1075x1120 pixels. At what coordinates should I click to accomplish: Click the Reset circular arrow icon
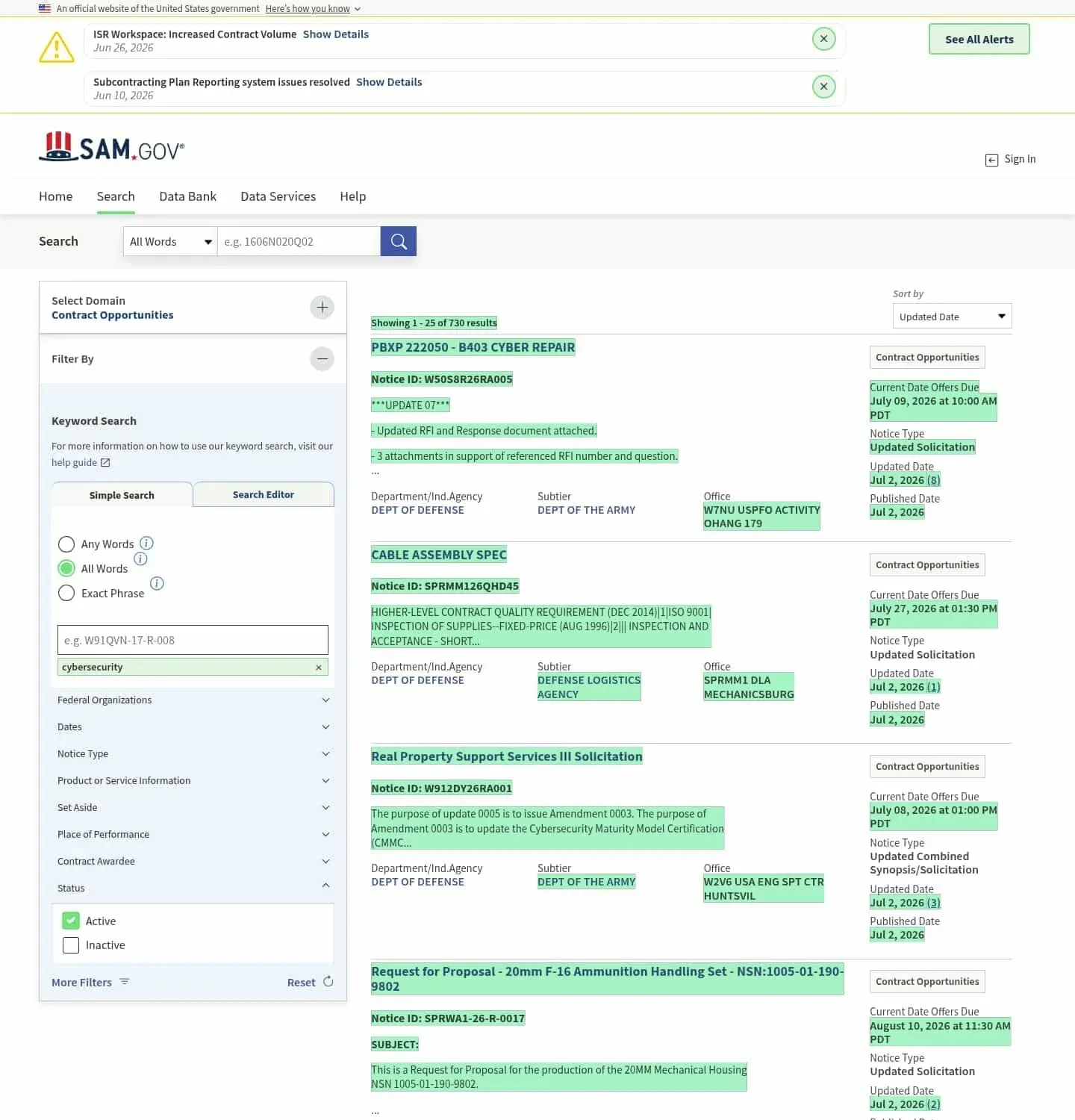point(328,982)
